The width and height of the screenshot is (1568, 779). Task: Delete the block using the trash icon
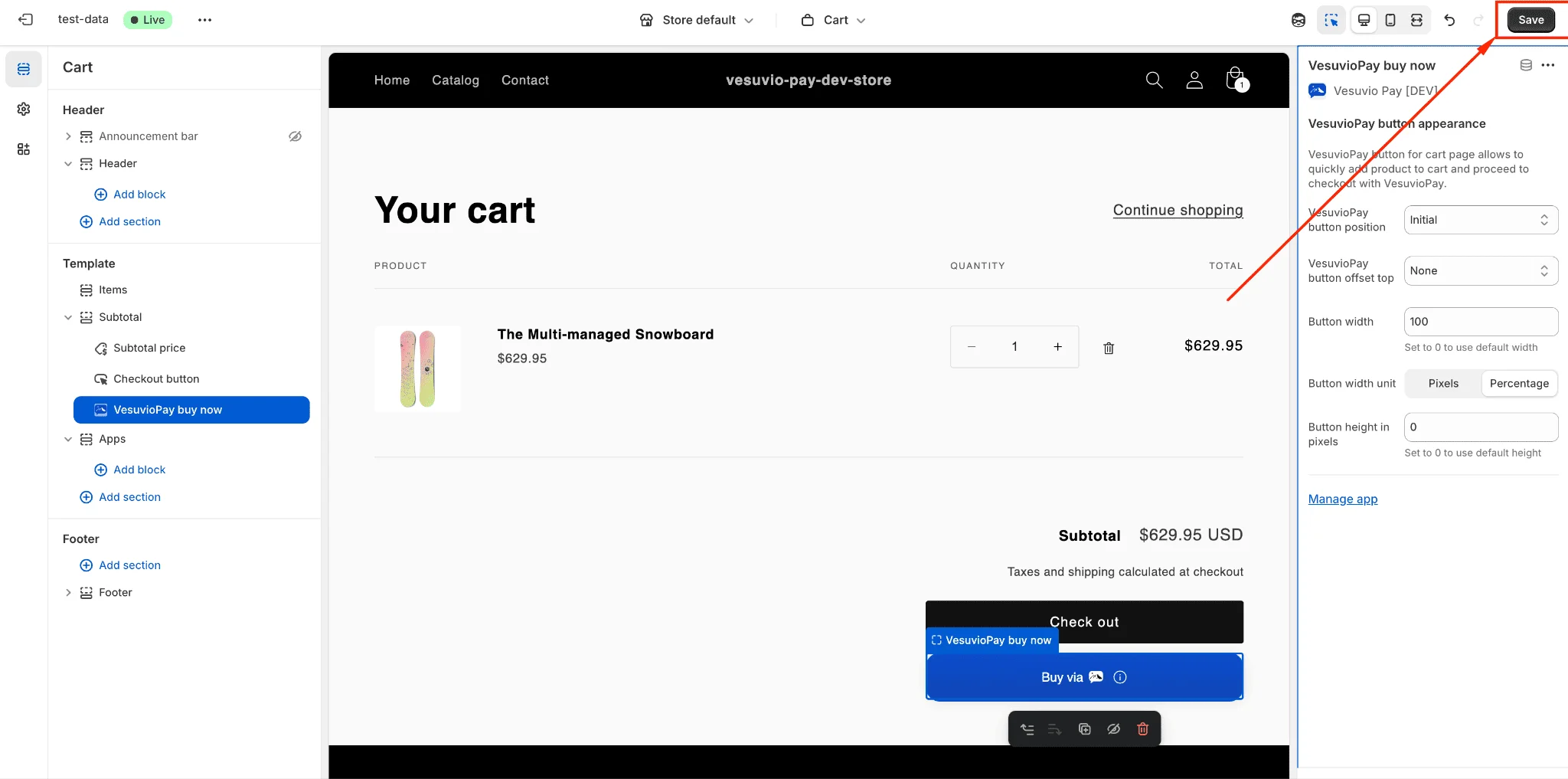(1143, 728)
